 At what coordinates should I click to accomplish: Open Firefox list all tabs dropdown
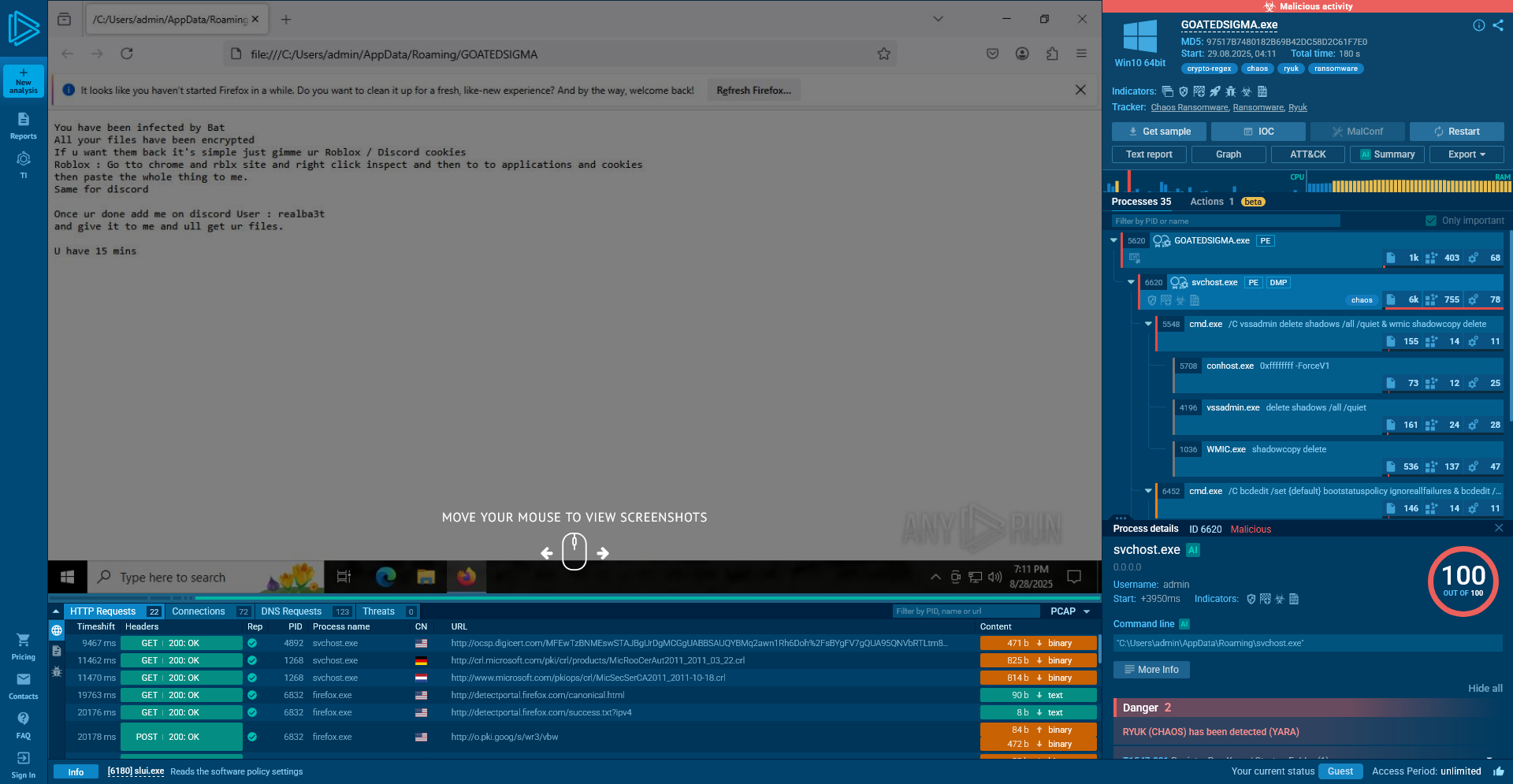[938, 19]
